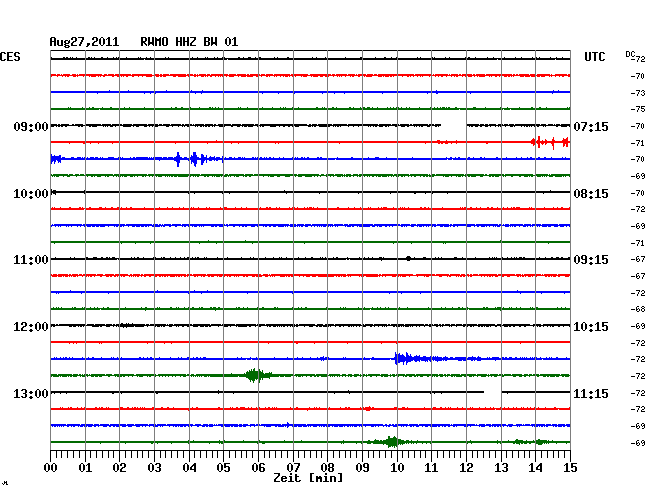
Task: Click the date text Aug27,2011
Action: click(x=84, y=42)
